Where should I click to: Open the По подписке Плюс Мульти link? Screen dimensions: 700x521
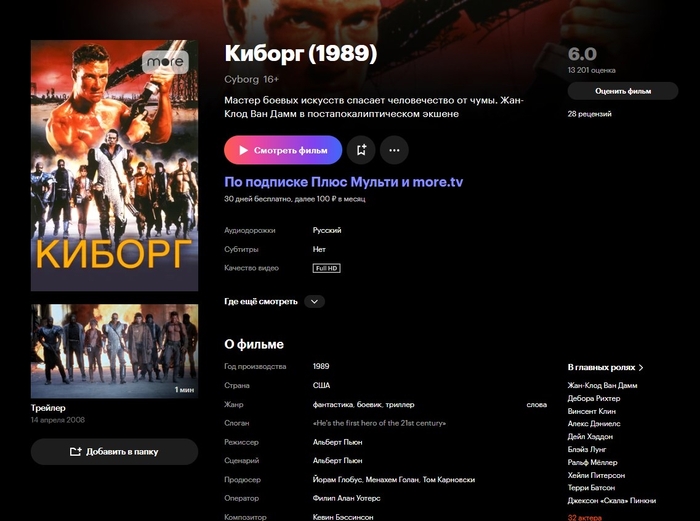(x=343, y=182)
